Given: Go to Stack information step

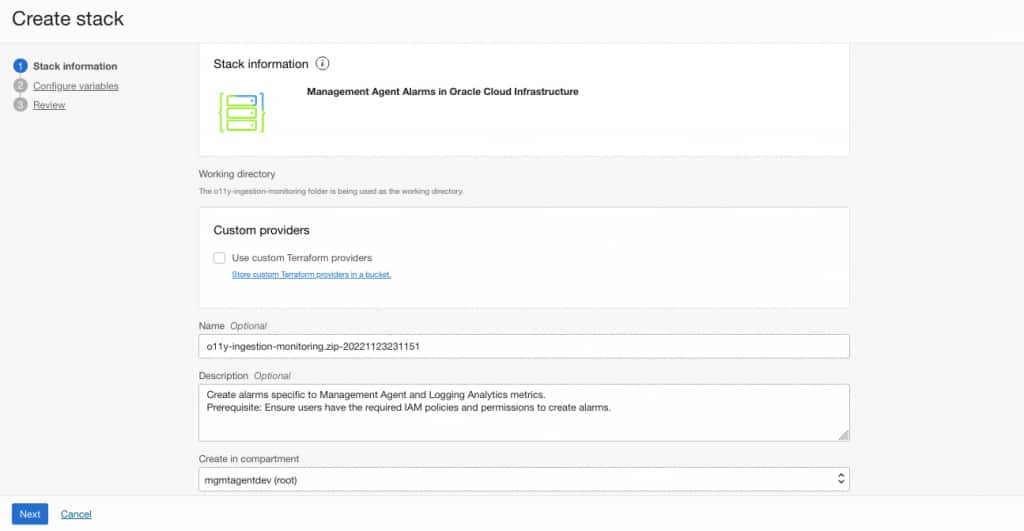Looking at the screenshot, I should pos(75,66).
